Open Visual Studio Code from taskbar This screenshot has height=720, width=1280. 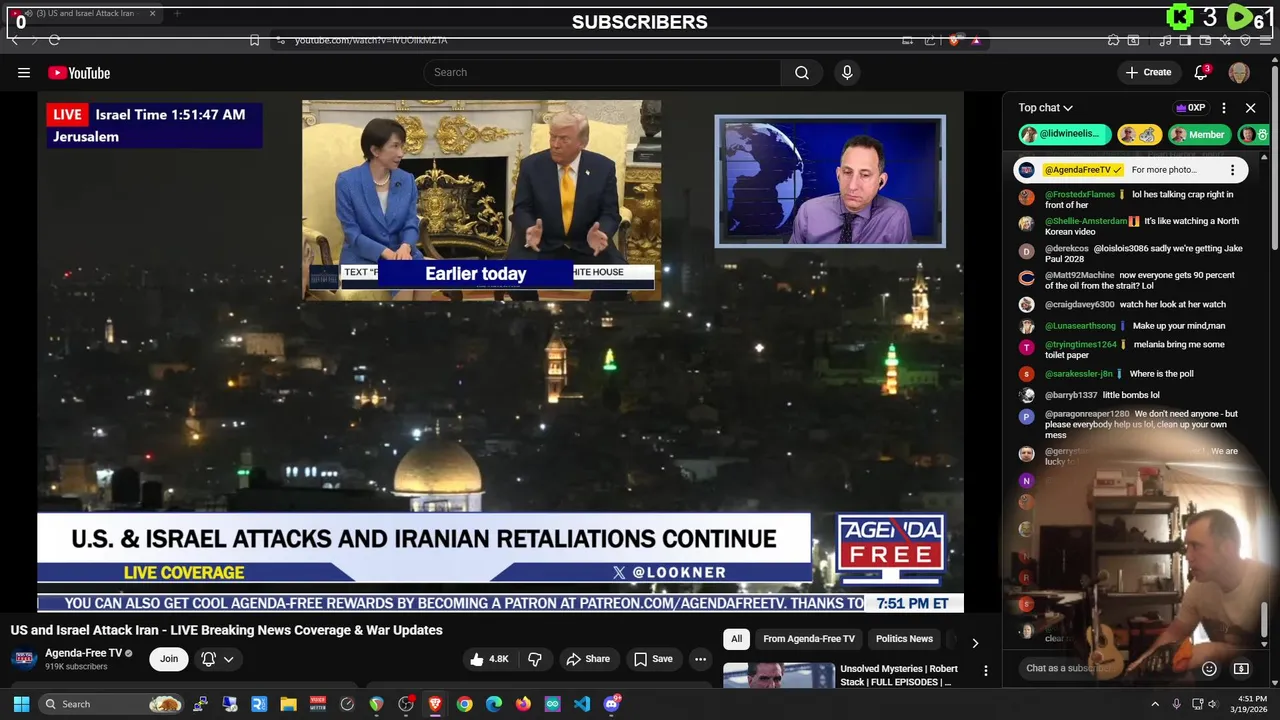click(582, 704)
